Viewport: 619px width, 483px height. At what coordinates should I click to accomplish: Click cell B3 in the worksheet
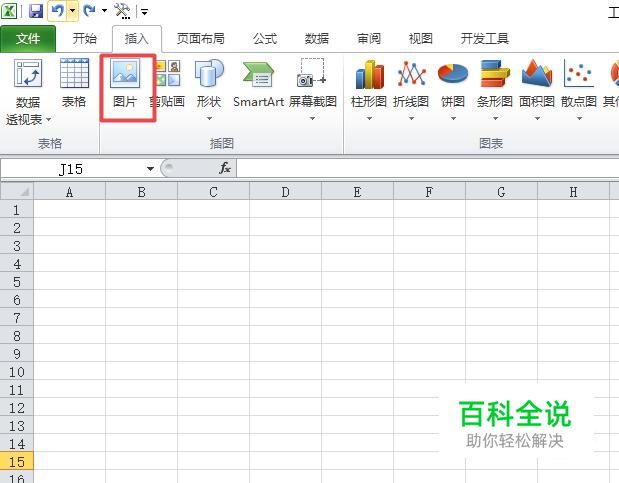(141, 246)
